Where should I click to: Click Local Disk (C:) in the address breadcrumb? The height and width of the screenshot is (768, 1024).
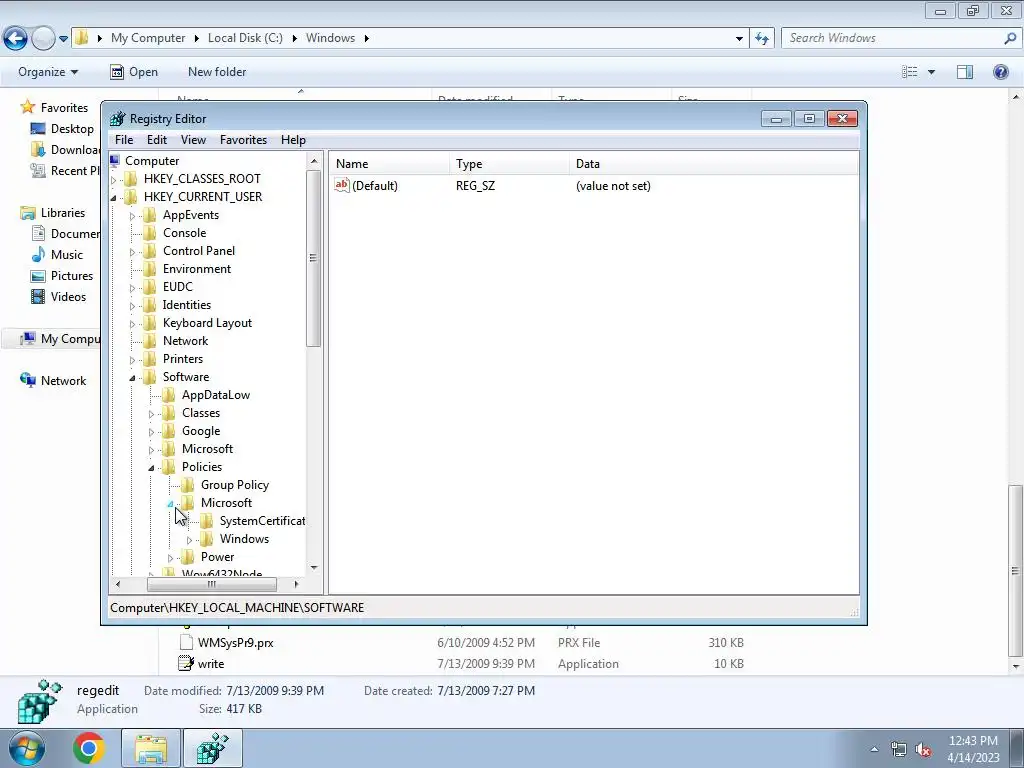(245, 38)
